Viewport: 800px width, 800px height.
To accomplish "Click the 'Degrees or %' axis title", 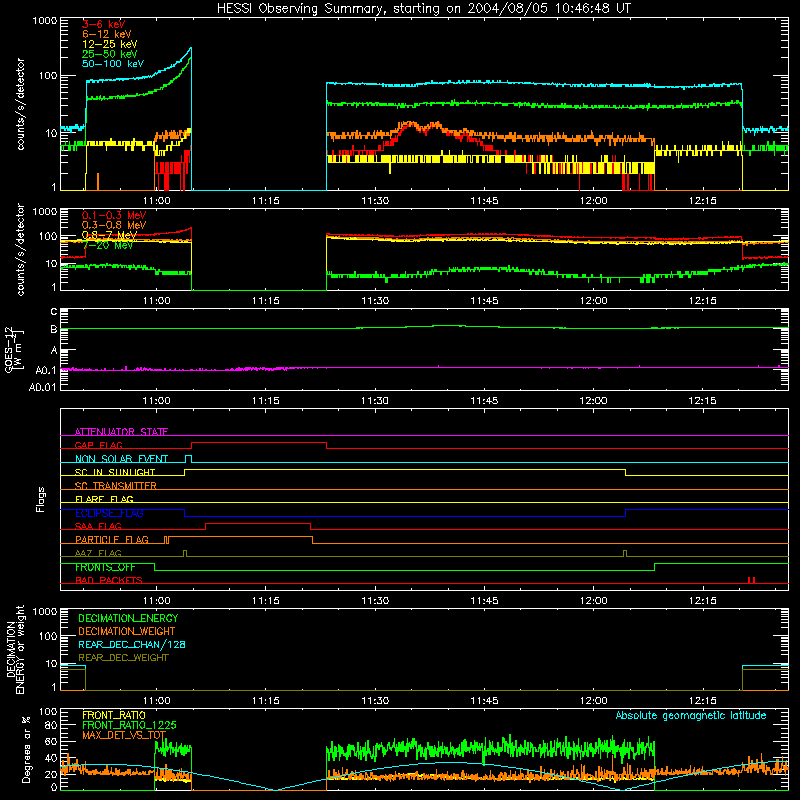I will click(x=26, y=749).
